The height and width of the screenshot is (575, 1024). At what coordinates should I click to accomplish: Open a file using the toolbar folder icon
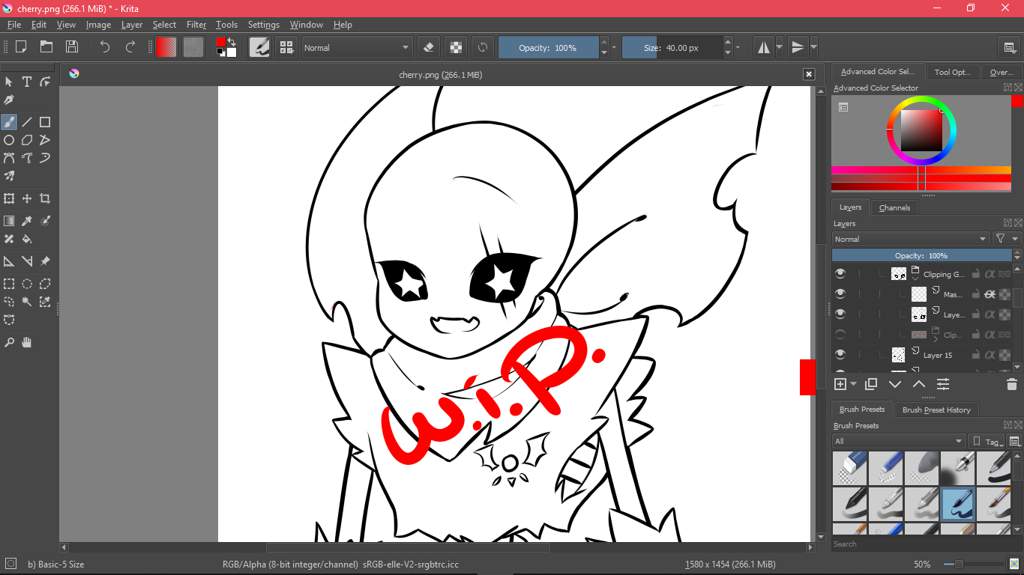click(46, 47)
